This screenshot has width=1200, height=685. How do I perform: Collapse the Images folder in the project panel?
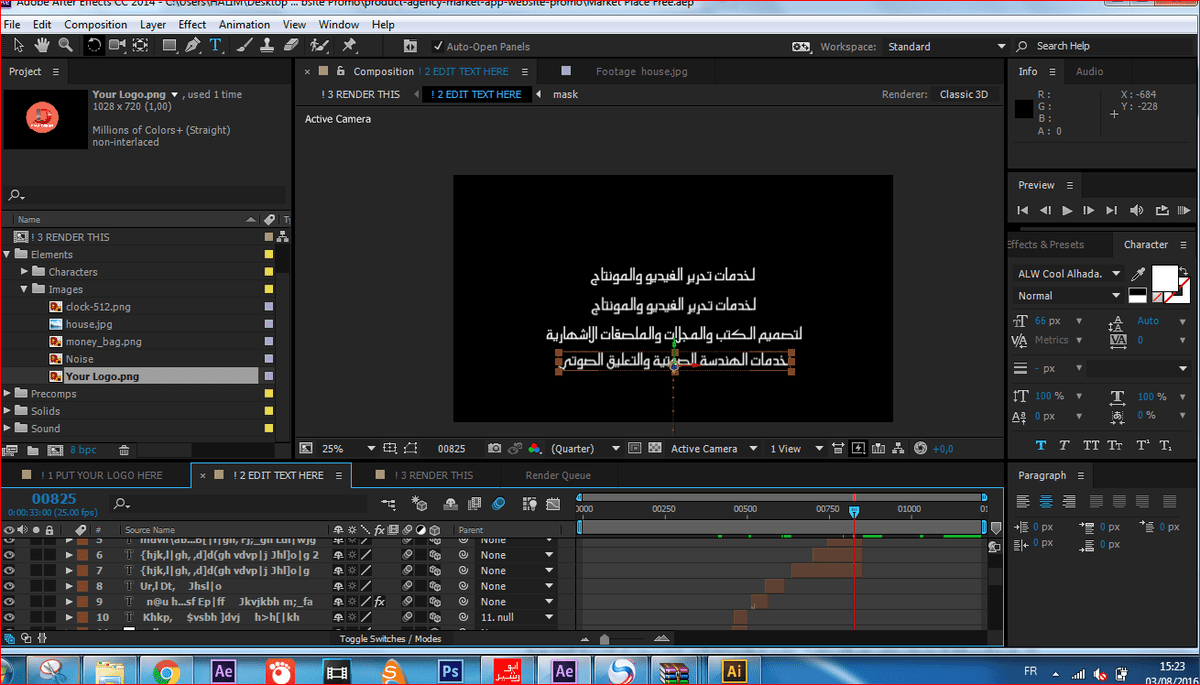(x=25, y=289)
